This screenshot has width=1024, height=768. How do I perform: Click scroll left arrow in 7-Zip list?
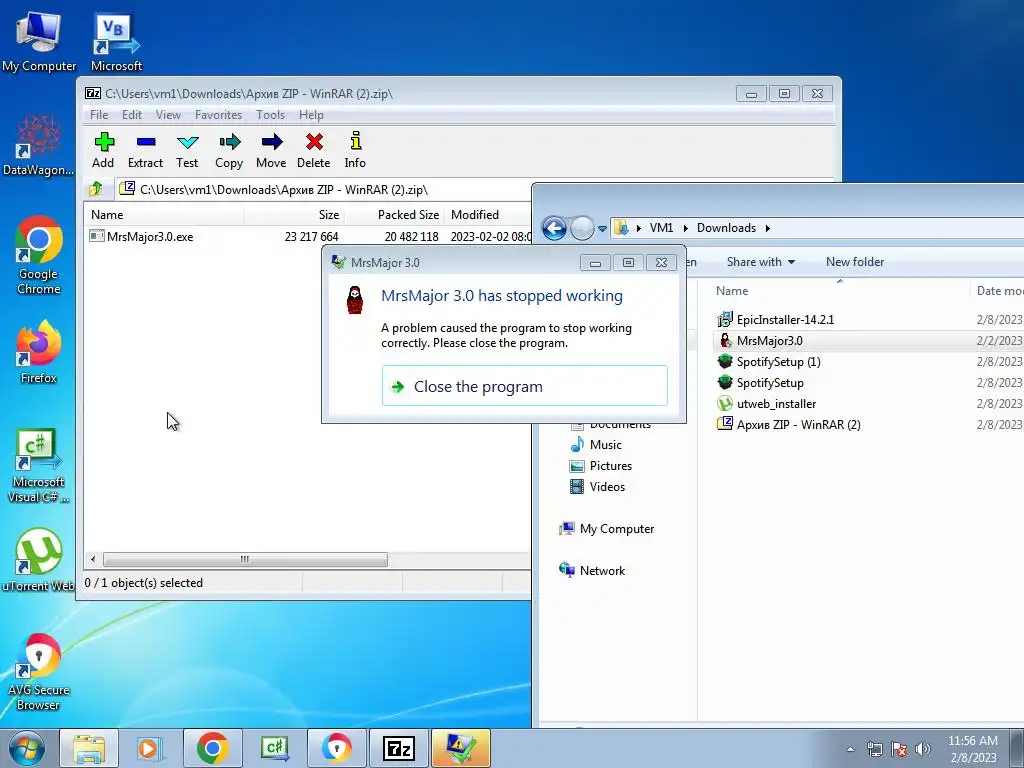tap(93, 560)
